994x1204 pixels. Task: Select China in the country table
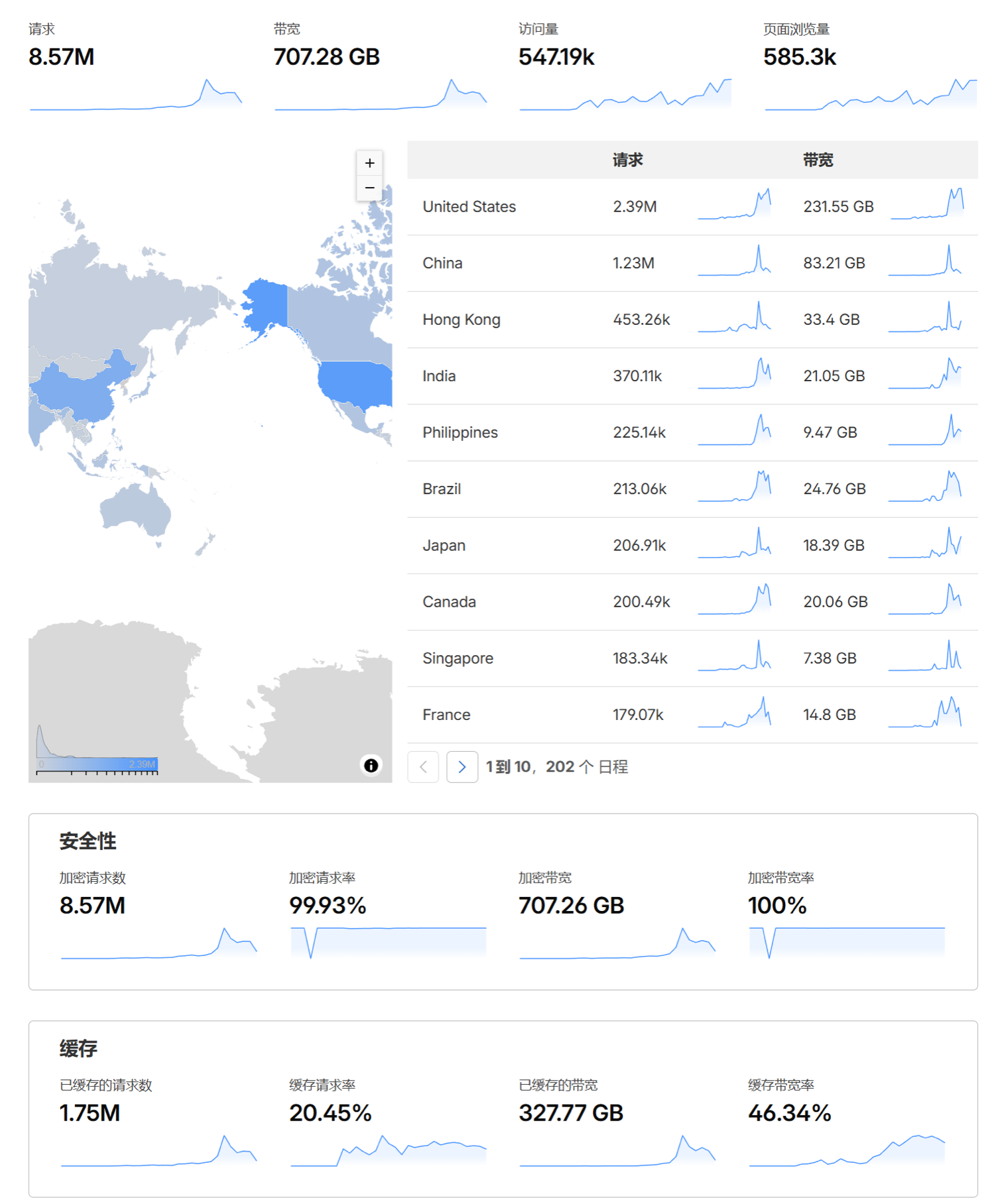click(x=442, y=263)
